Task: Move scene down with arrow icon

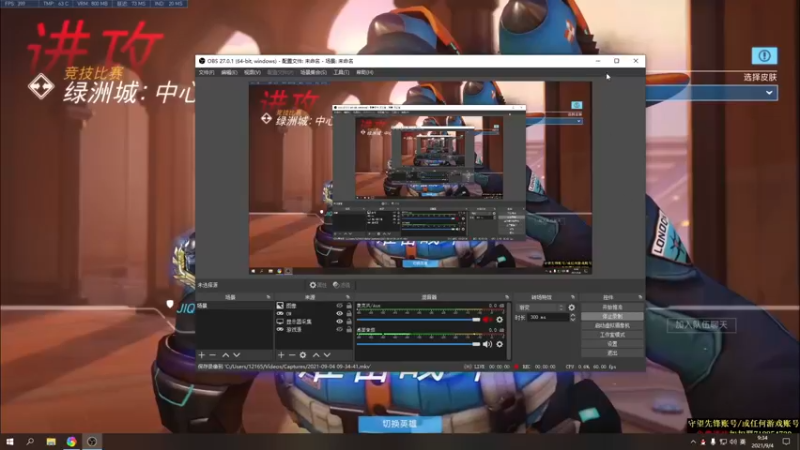Action: (237, 355)
